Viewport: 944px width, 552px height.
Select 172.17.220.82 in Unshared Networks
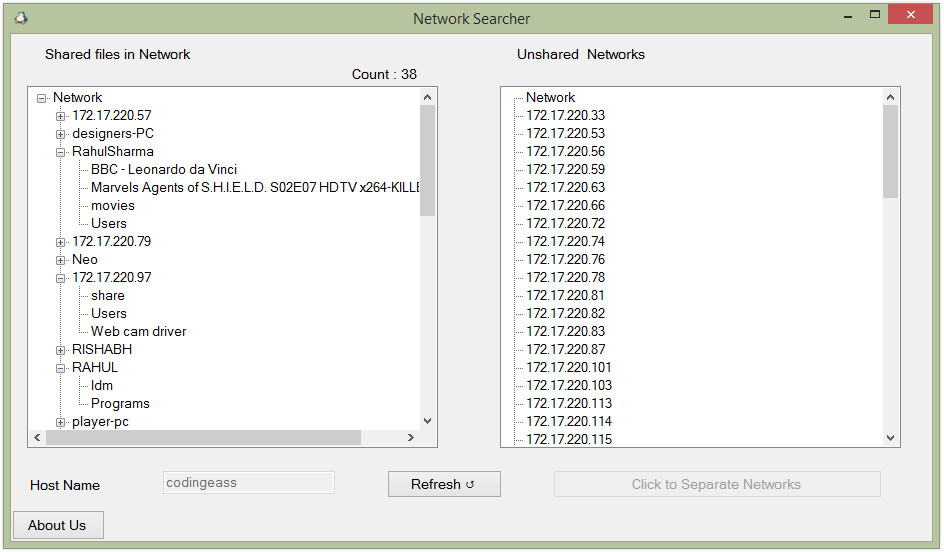[x=565, y=314]
